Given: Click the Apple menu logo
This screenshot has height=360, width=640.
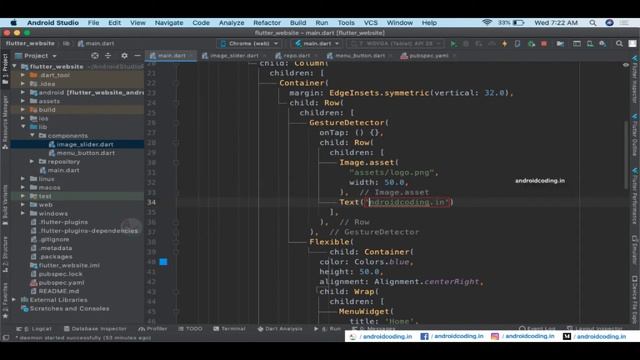Looking at the screenshot, I should coord(13,23).
